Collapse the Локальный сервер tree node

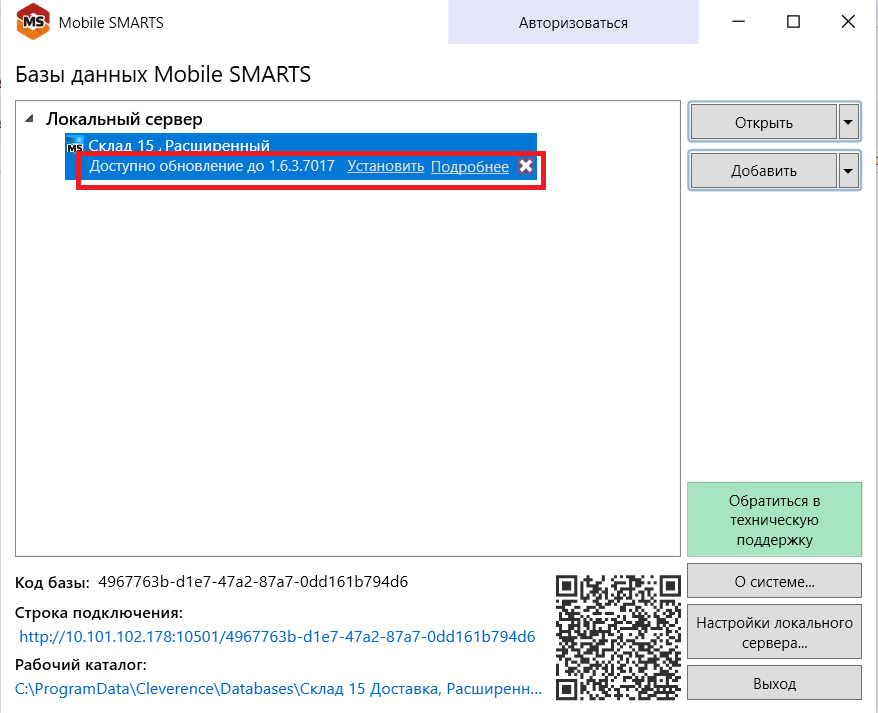click(x=30, y=119)
